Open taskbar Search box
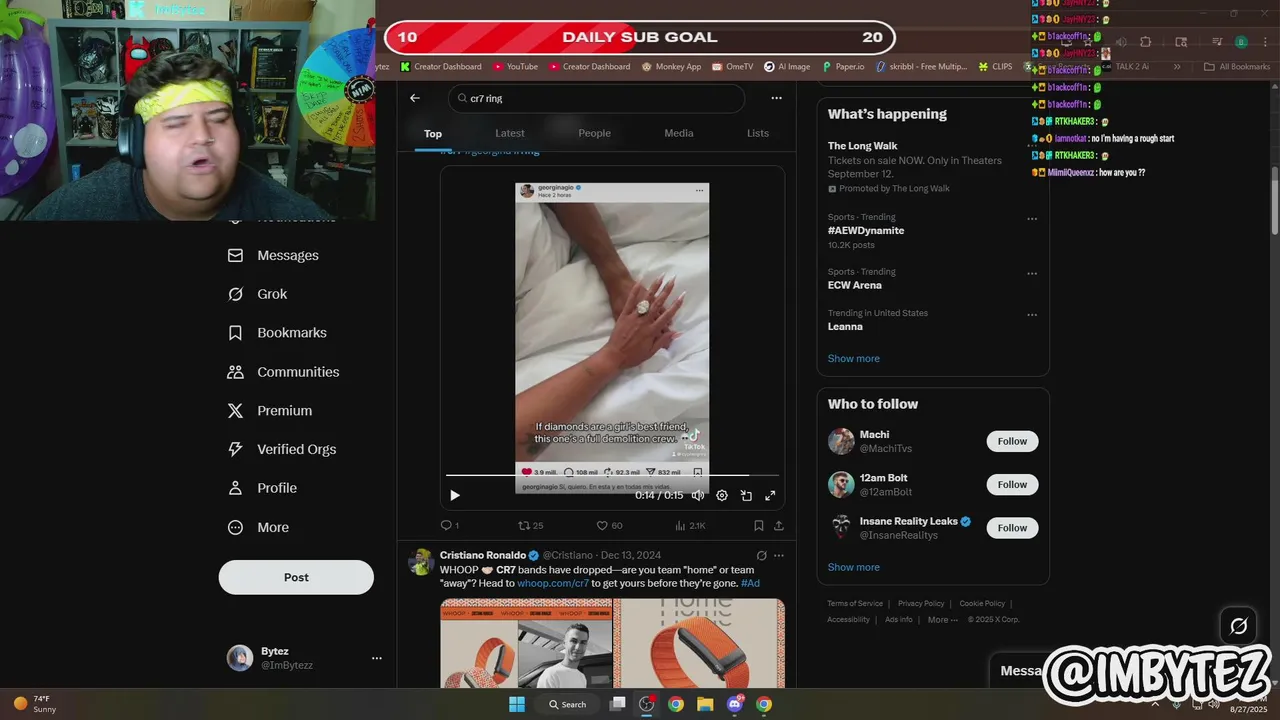 click(x=568, y=704)
